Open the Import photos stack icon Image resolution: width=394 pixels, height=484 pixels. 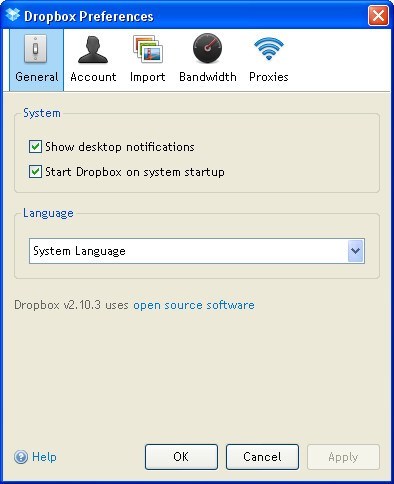click(x=148, y=49)
